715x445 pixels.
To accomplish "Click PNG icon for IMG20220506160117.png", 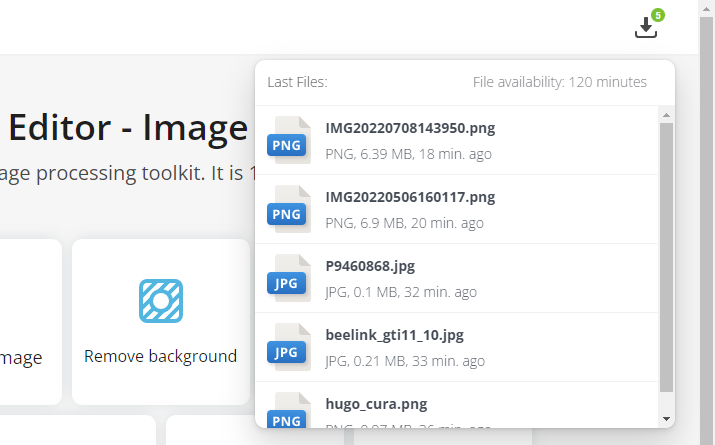I will (289, 209).
